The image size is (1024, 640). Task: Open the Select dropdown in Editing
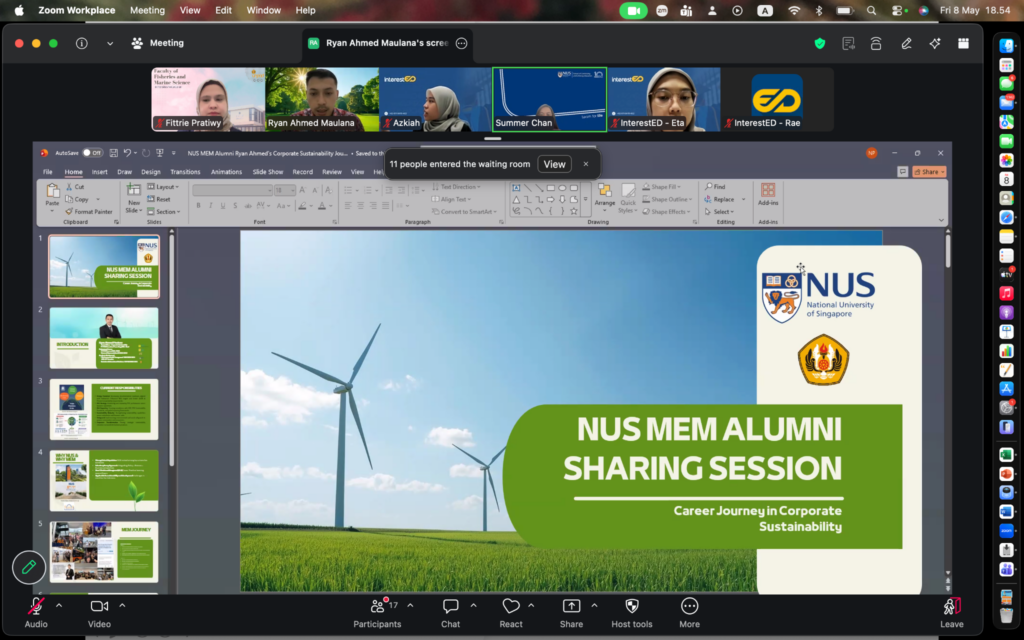pyautogui.click(x=719, y=212)
